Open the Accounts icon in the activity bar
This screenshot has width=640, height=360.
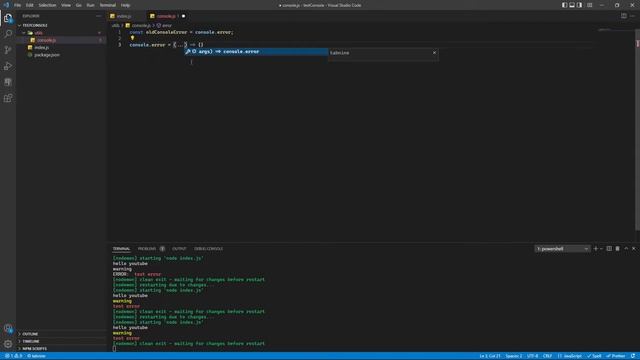[x=8, y=328]
